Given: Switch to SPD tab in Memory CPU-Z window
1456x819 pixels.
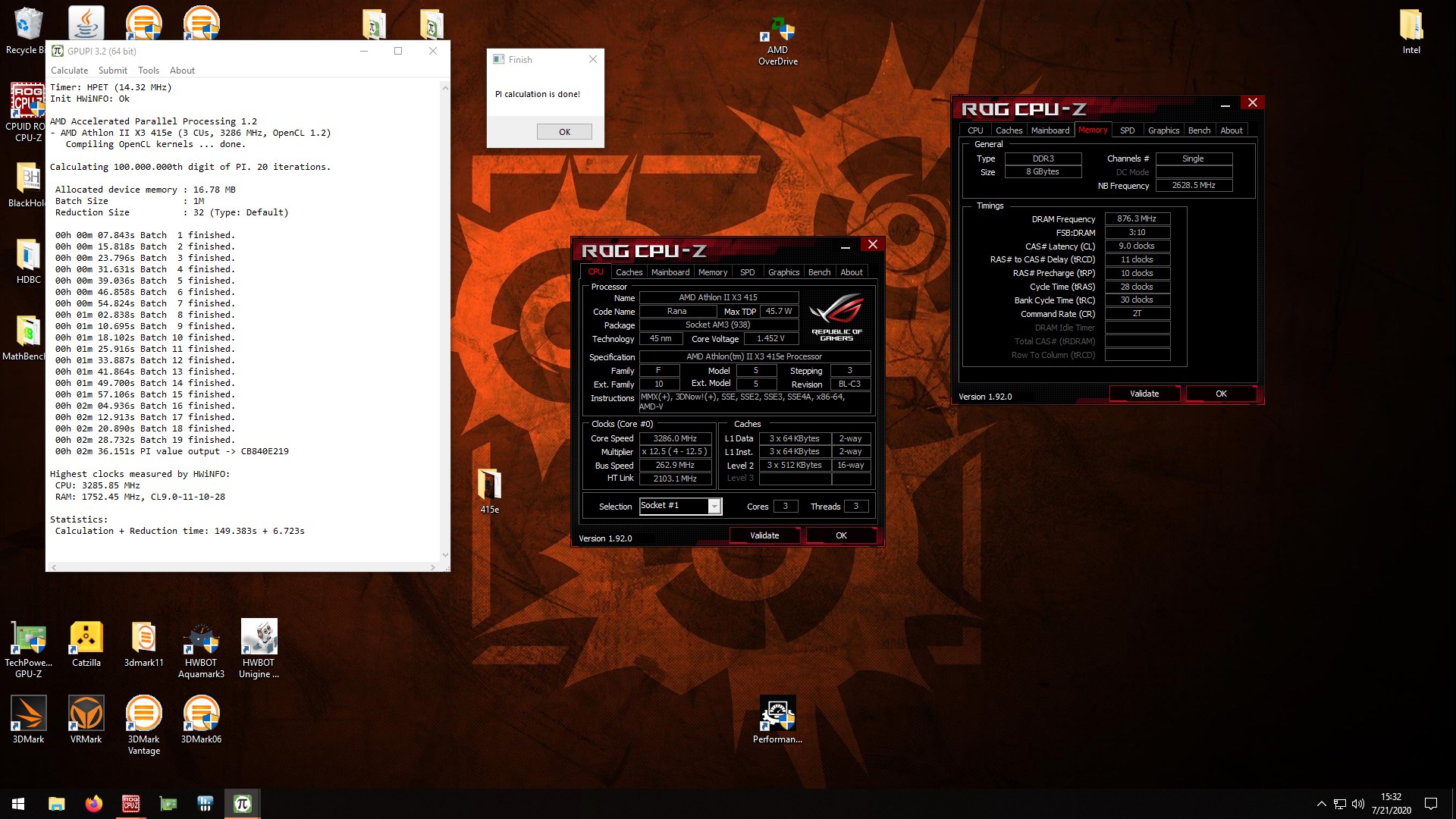Looking at the screenshot, I should click(x=1128, y=130).
